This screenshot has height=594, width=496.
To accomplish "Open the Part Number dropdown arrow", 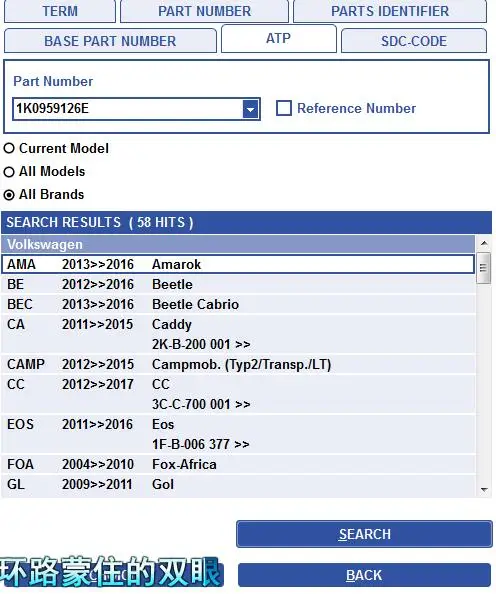I will 250,109.
